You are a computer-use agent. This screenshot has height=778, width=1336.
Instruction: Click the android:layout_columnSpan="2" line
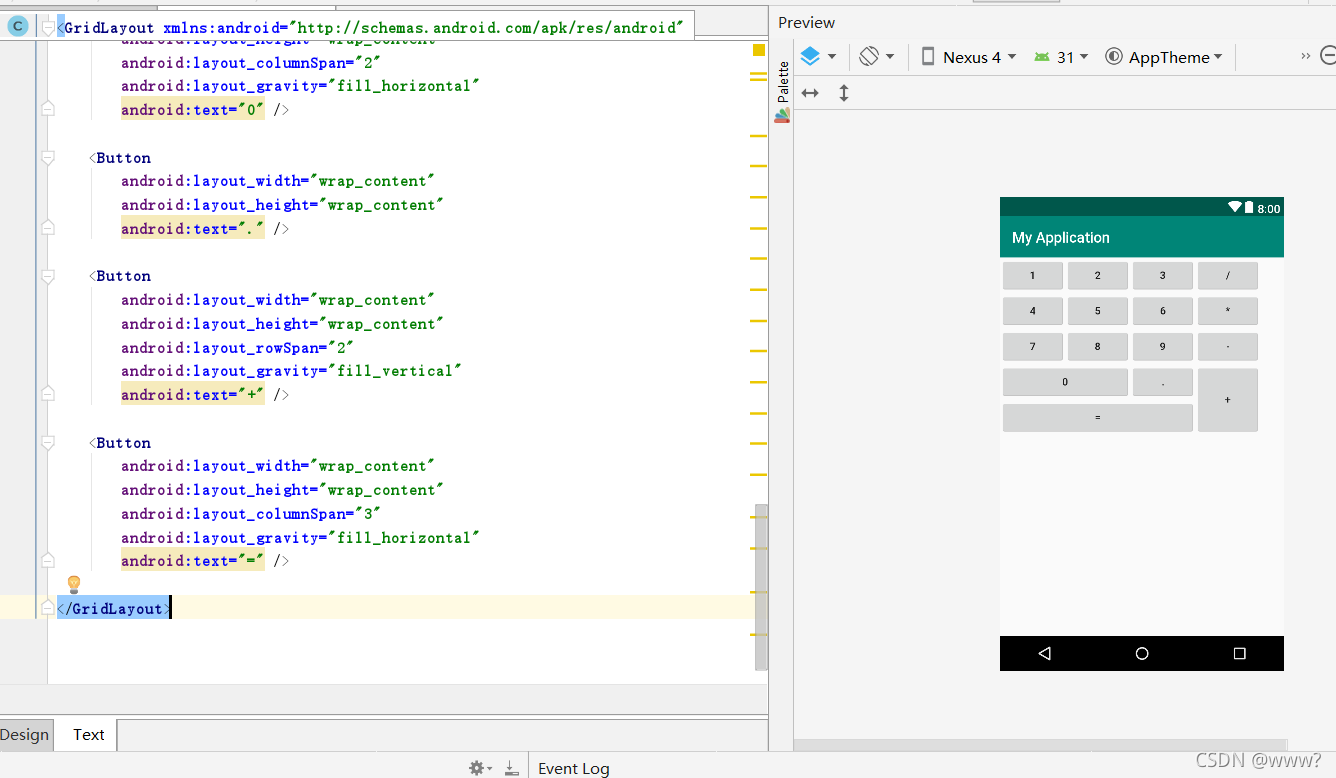click(251, 62)
